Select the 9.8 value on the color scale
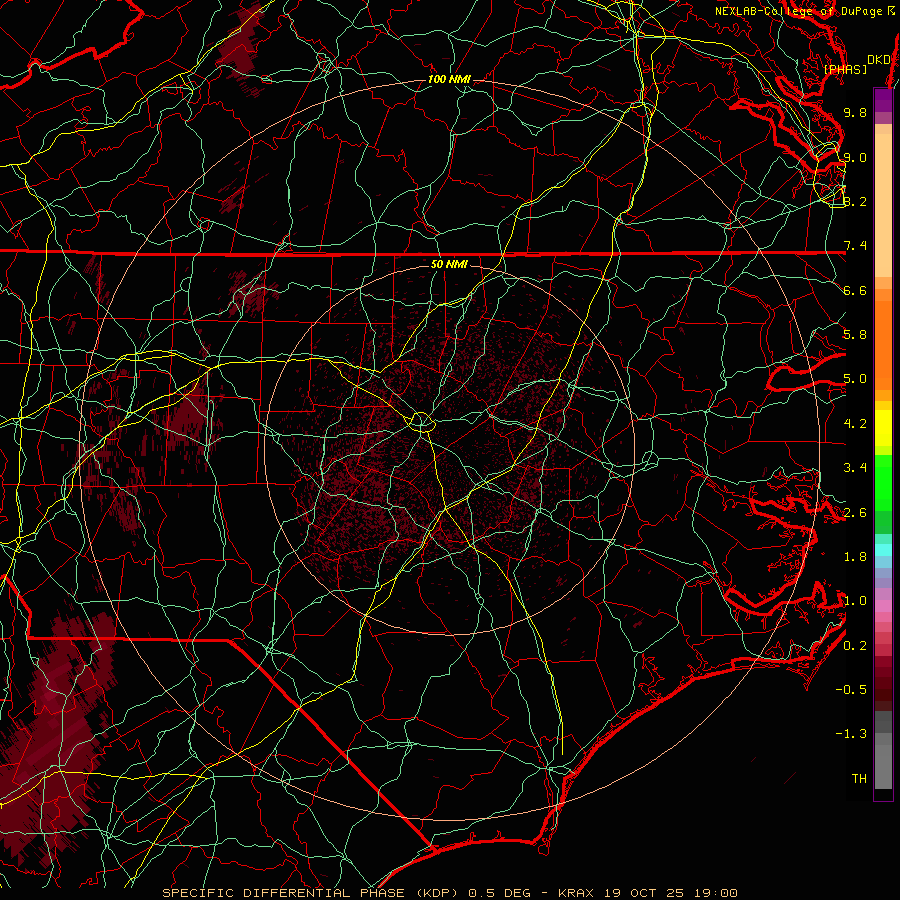This screenshot has height=900, width=900. [855, 112]
